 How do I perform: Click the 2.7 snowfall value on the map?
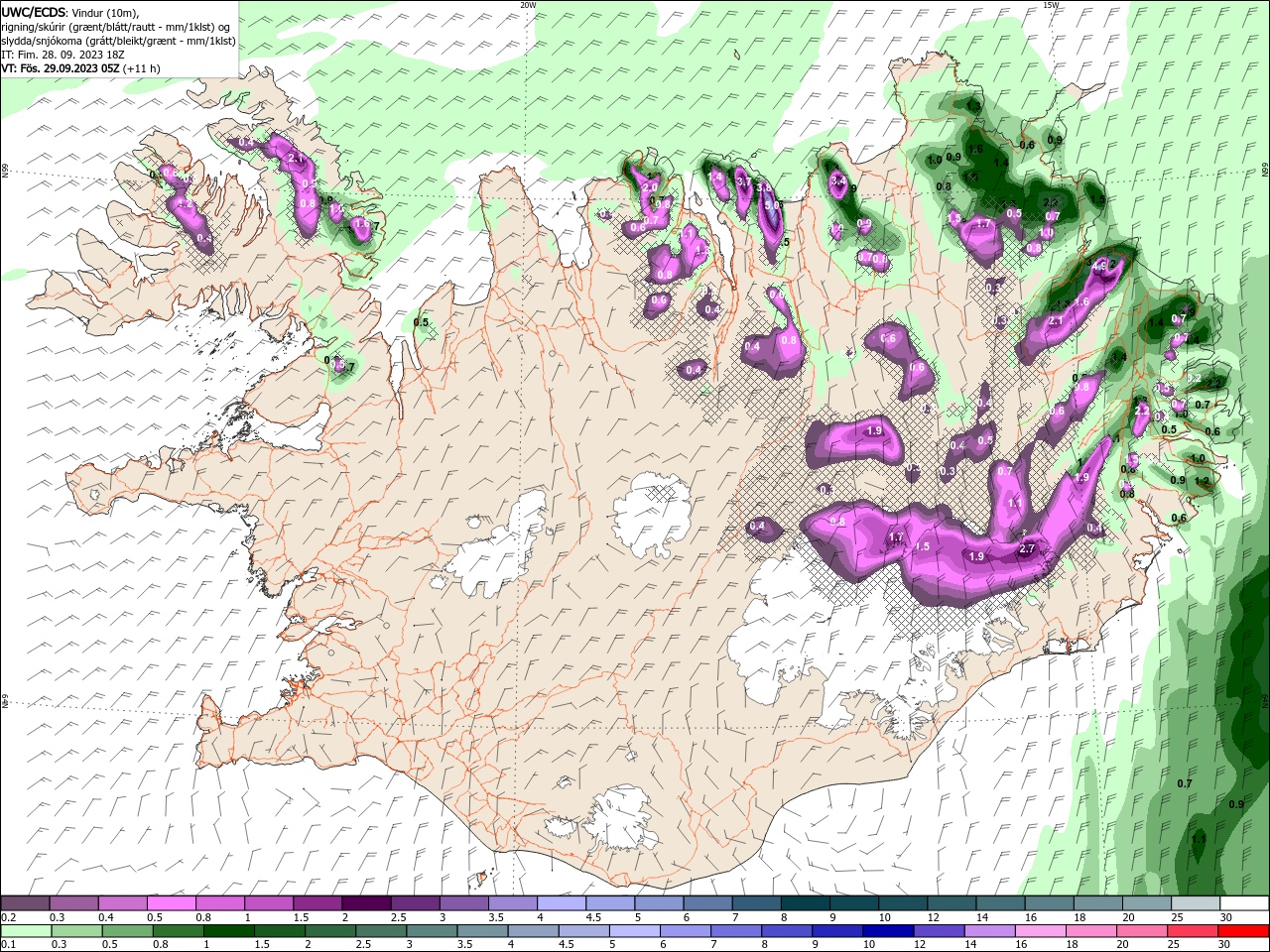(x=1027, y=548)
